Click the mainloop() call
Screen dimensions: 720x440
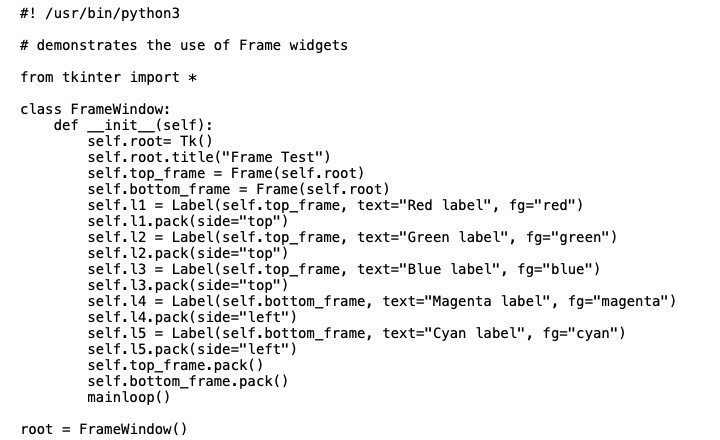(129, 397)
